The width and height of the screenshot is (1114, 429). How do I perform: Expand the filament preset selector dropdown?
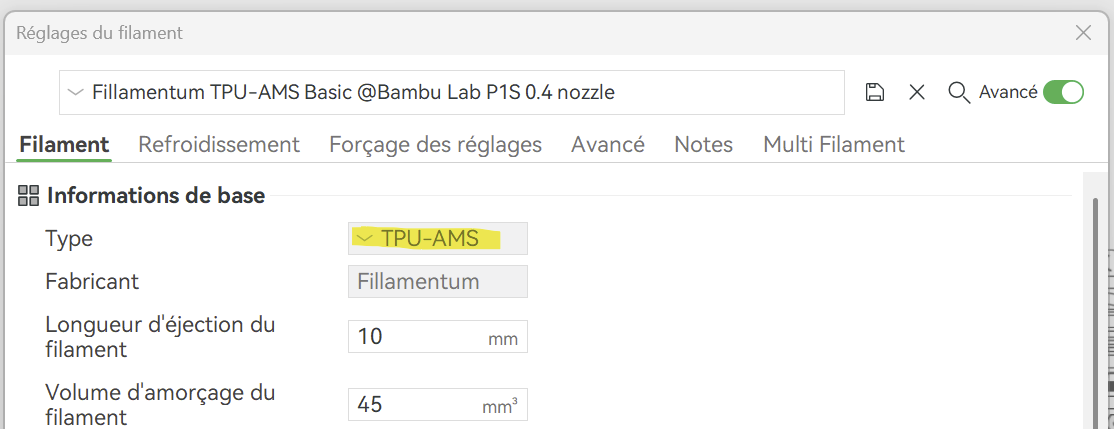click(x=452, y=92)
